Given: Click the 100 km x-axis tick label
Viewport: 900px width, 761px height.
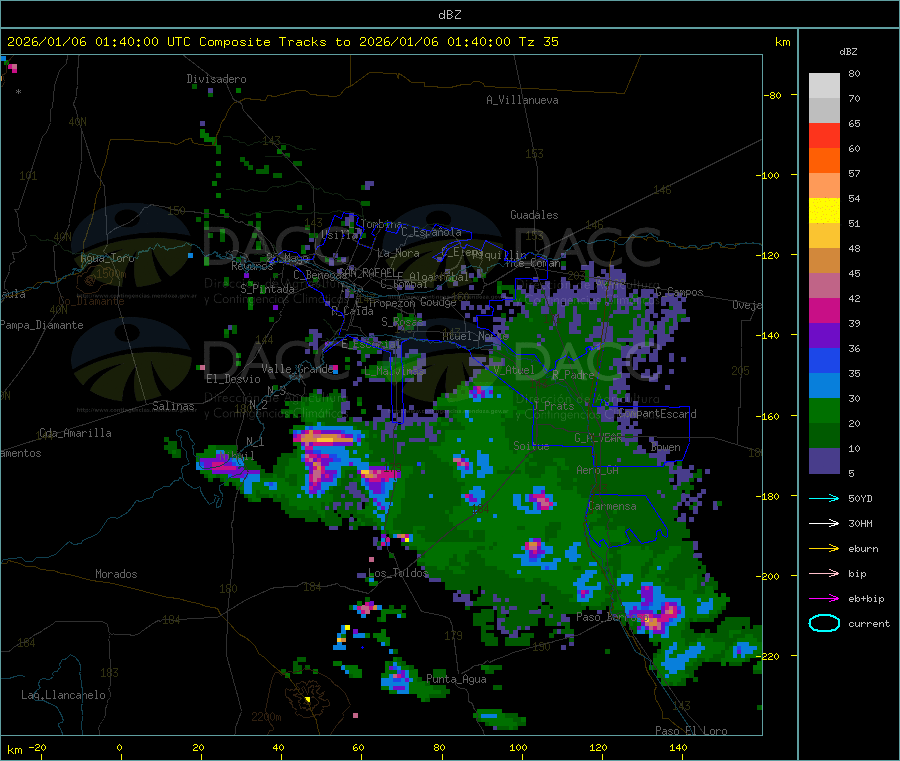Looking at the screenshot, I should click(518, 747).
